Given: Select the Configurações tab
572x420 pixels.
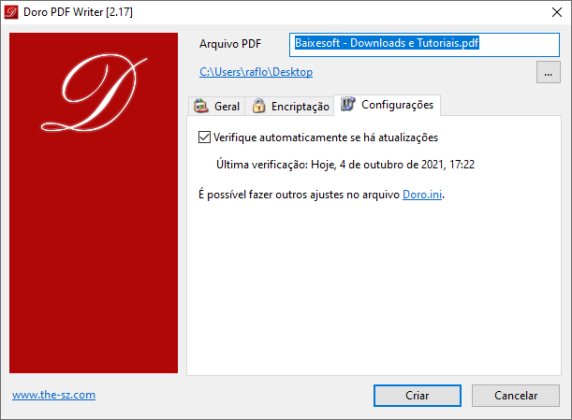Looking at the screenshot, I should (x=387, y=105).
